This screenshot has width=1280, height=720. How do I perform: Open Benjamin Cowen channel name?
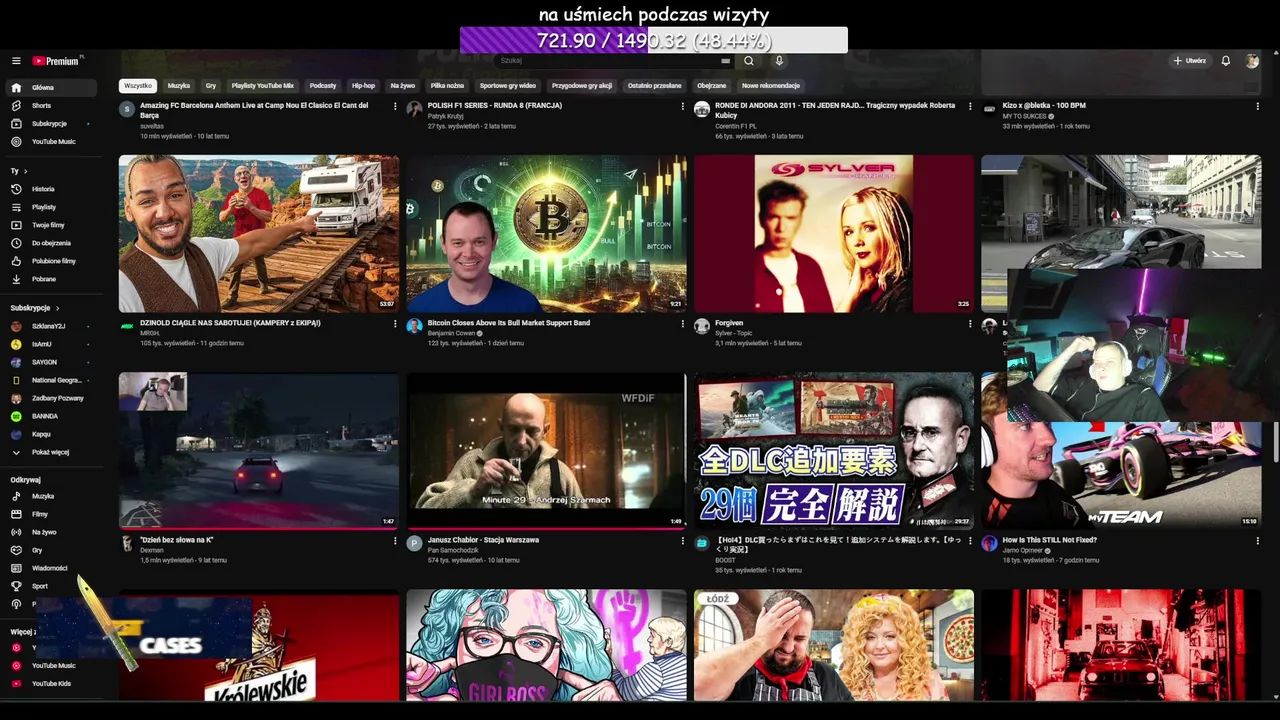click(451, 333)
